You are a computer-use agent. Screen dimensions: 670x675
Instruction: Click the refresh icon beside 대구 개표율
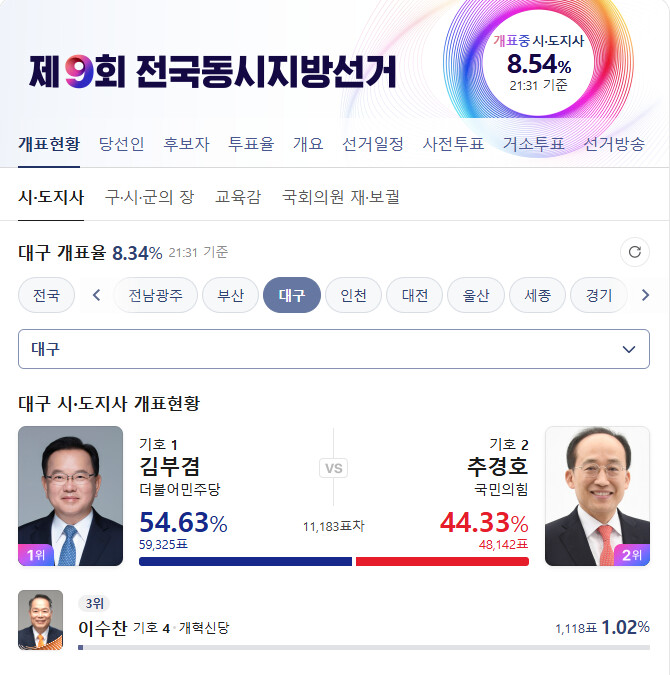pyautogui.click(x=635, y=252)
